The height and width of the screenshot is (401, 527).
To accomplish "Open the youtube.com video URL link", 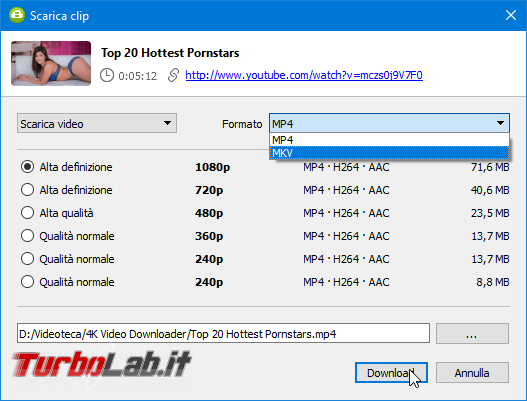I will point(304,75).
